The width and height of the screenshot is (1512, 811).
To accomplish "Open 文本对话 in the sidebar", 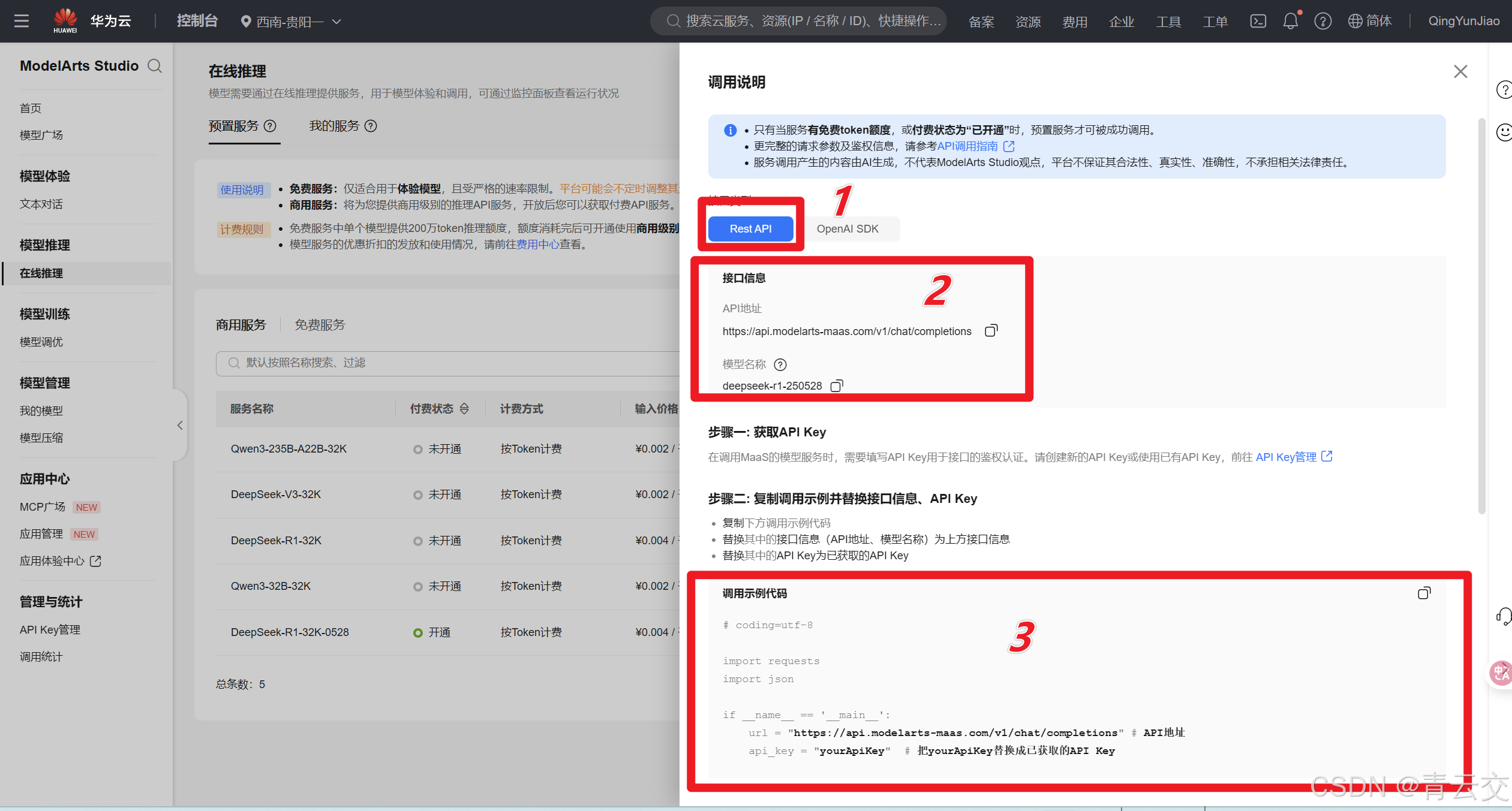I will (41, 204).
